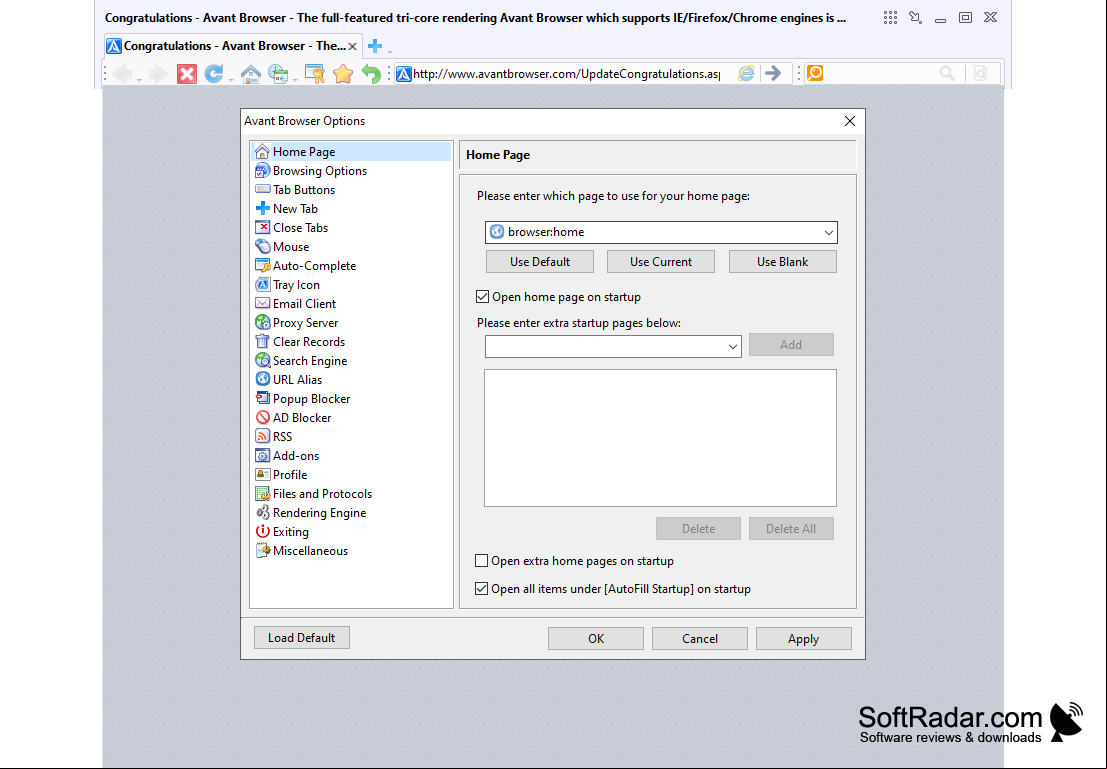Expand the extra startup pages dropdown
The height and width of the screenshot is (769, 1107).
pyautogui.click(x=733, y=347)
